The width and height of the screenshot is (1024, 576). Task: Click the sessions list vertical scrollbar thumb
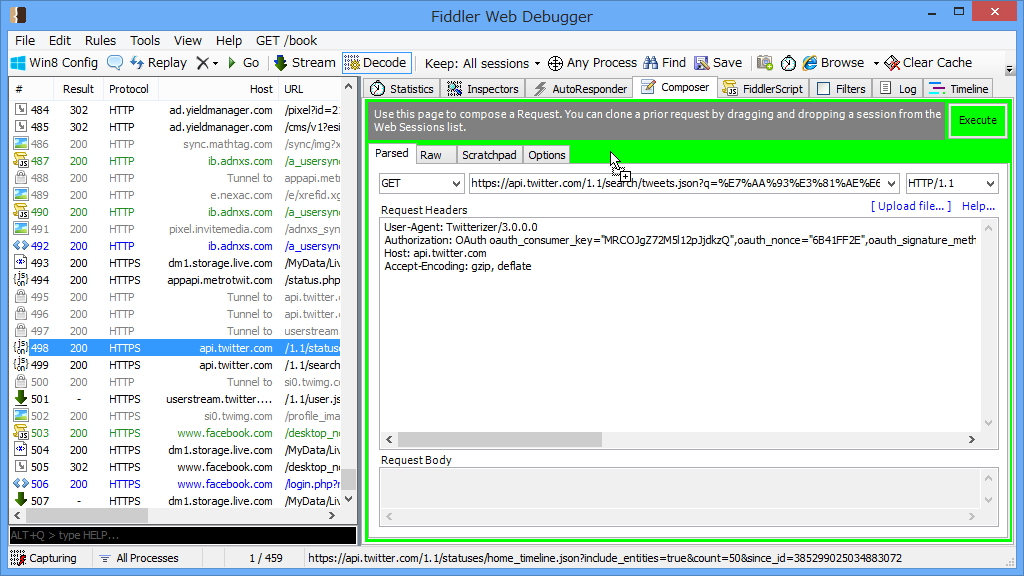pos(349,479)
